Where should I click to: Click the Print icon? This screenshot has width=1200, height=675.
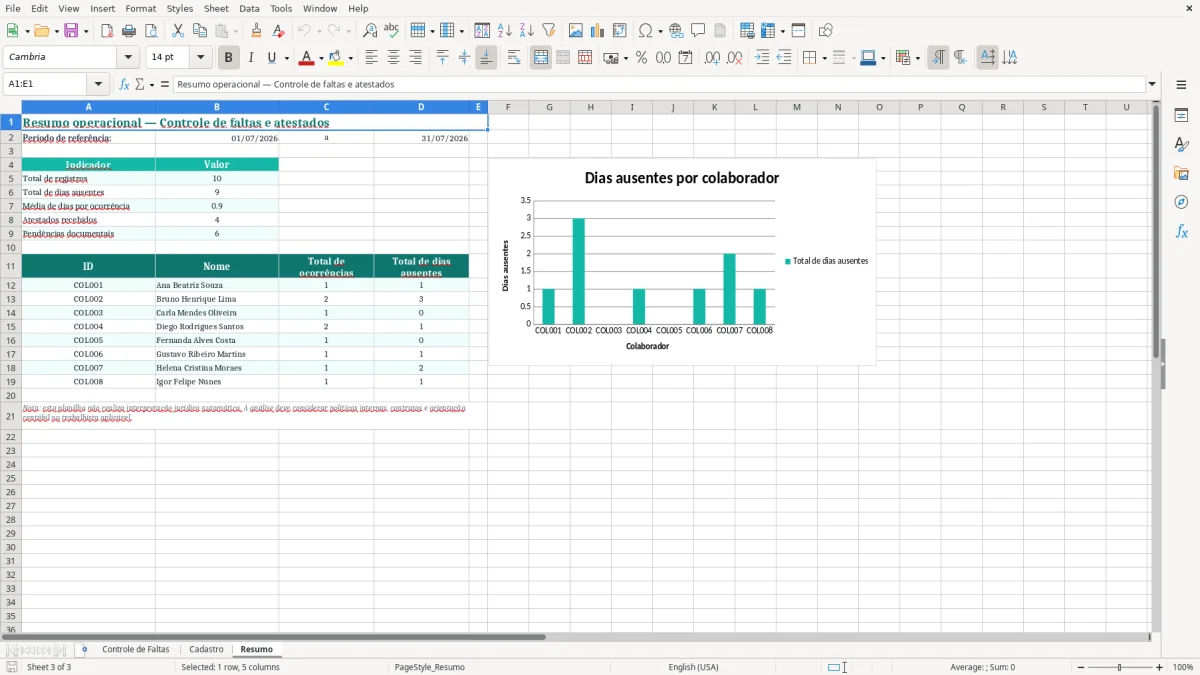(x=129, y=31)
